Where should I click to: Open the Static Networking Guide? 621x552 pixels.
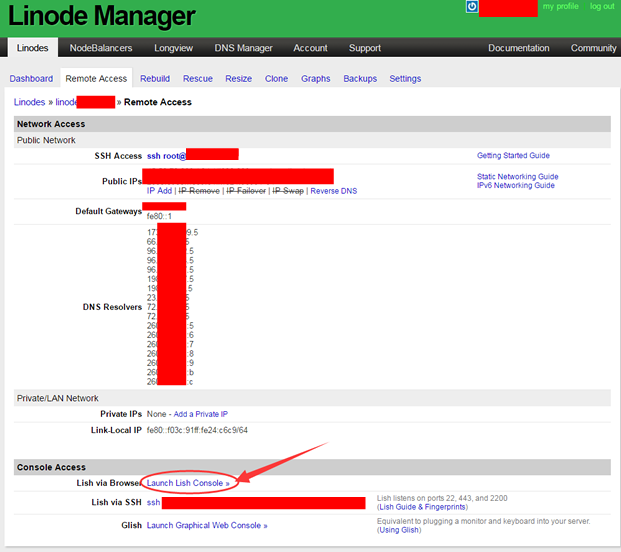click(x=518, y=176)
